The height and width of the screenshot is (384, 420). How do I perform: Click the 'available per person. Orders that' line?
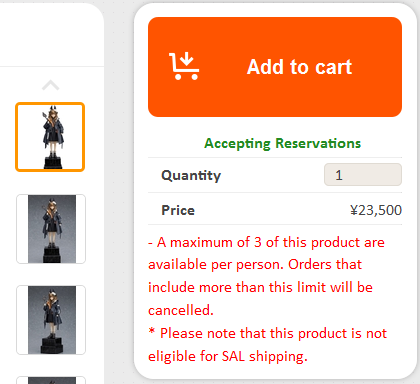[255, 265]
